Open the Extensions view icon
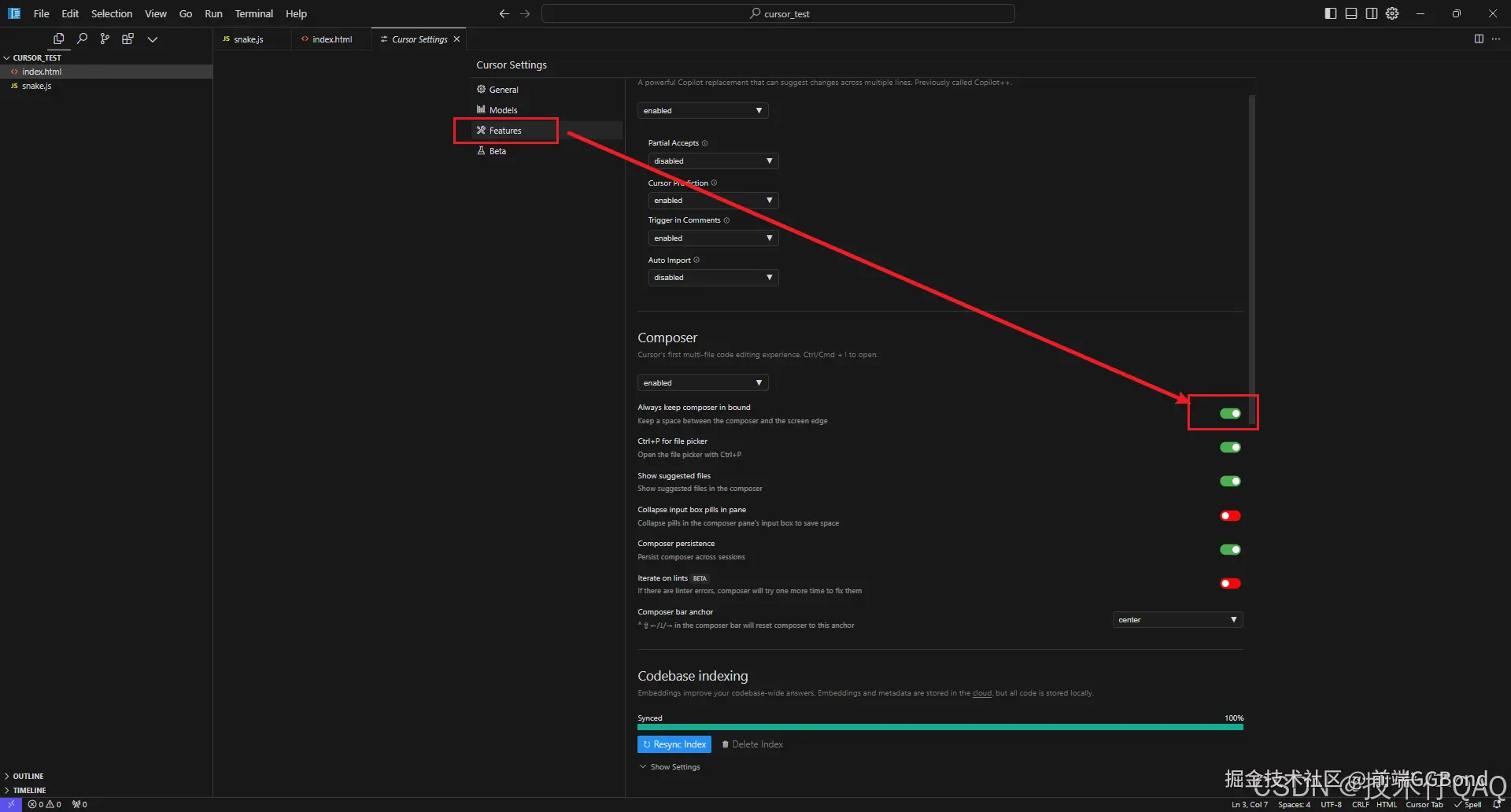Viewport: 1511px width, 812px height. 127,39
